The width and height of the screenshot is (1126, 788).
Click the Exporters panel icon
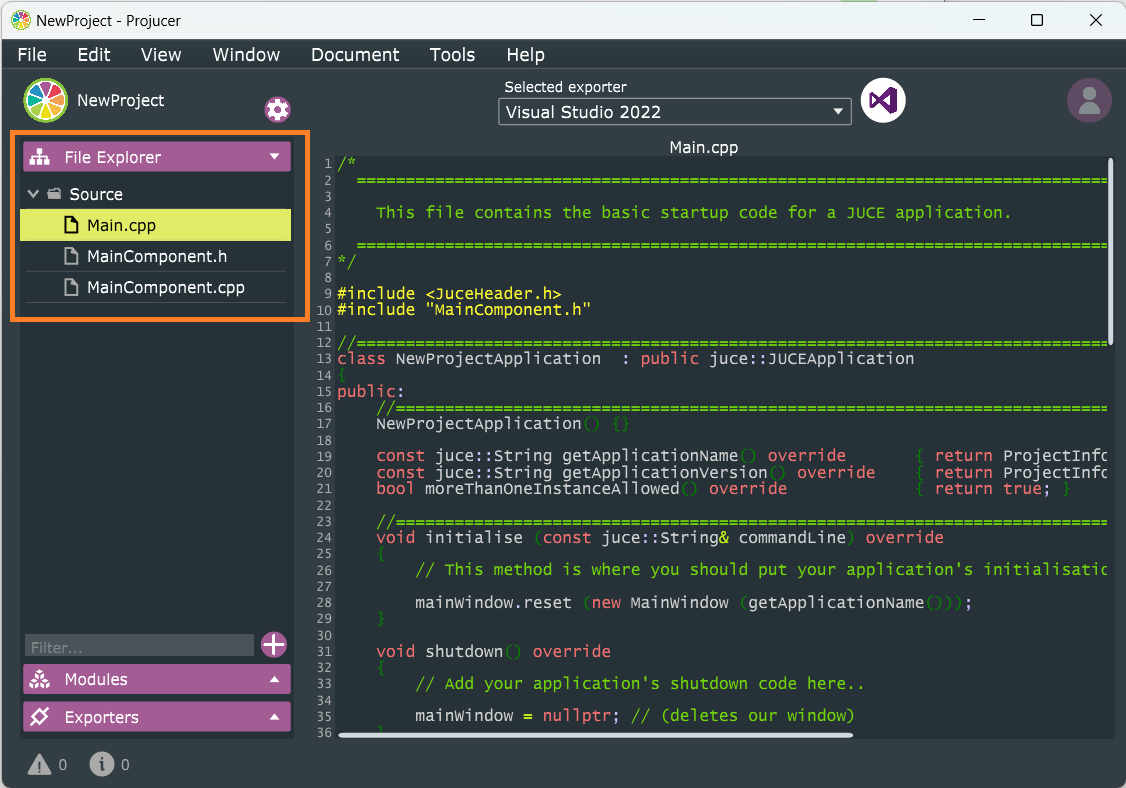coord(39,717)
